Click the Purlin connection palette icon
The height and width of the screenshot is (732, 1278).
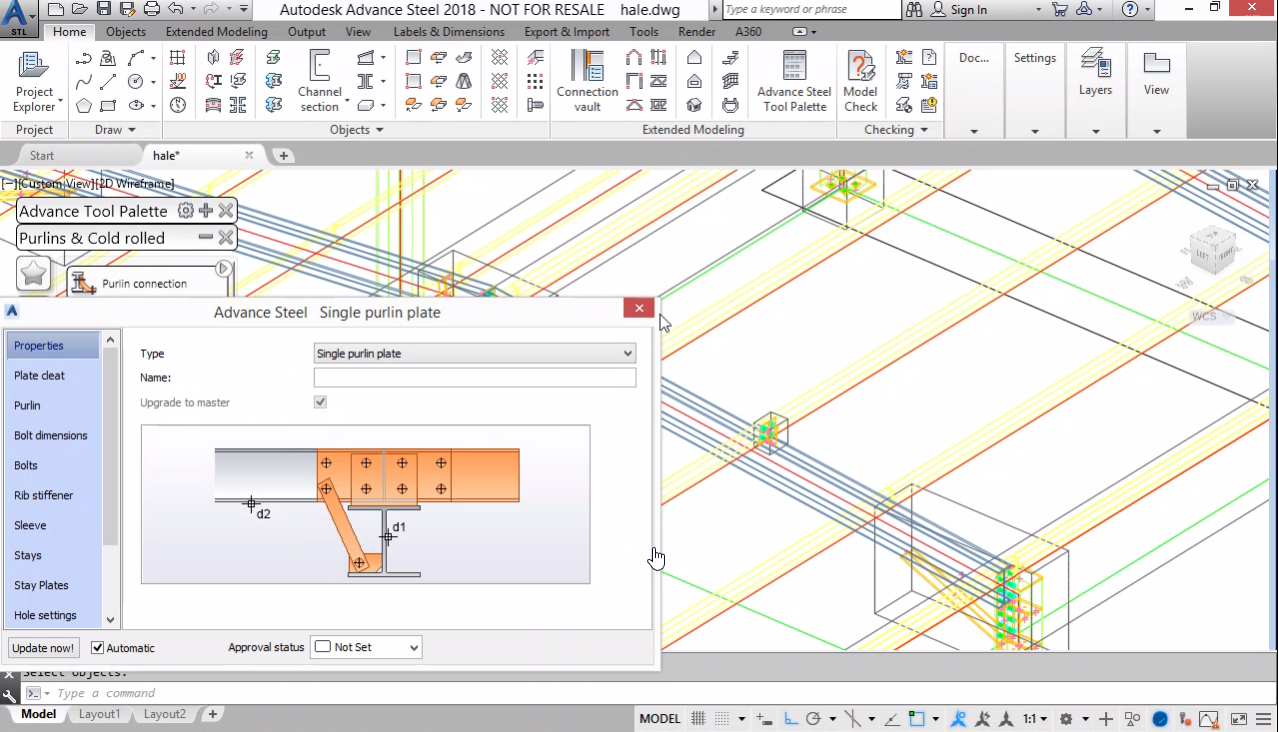coord(84,283)
